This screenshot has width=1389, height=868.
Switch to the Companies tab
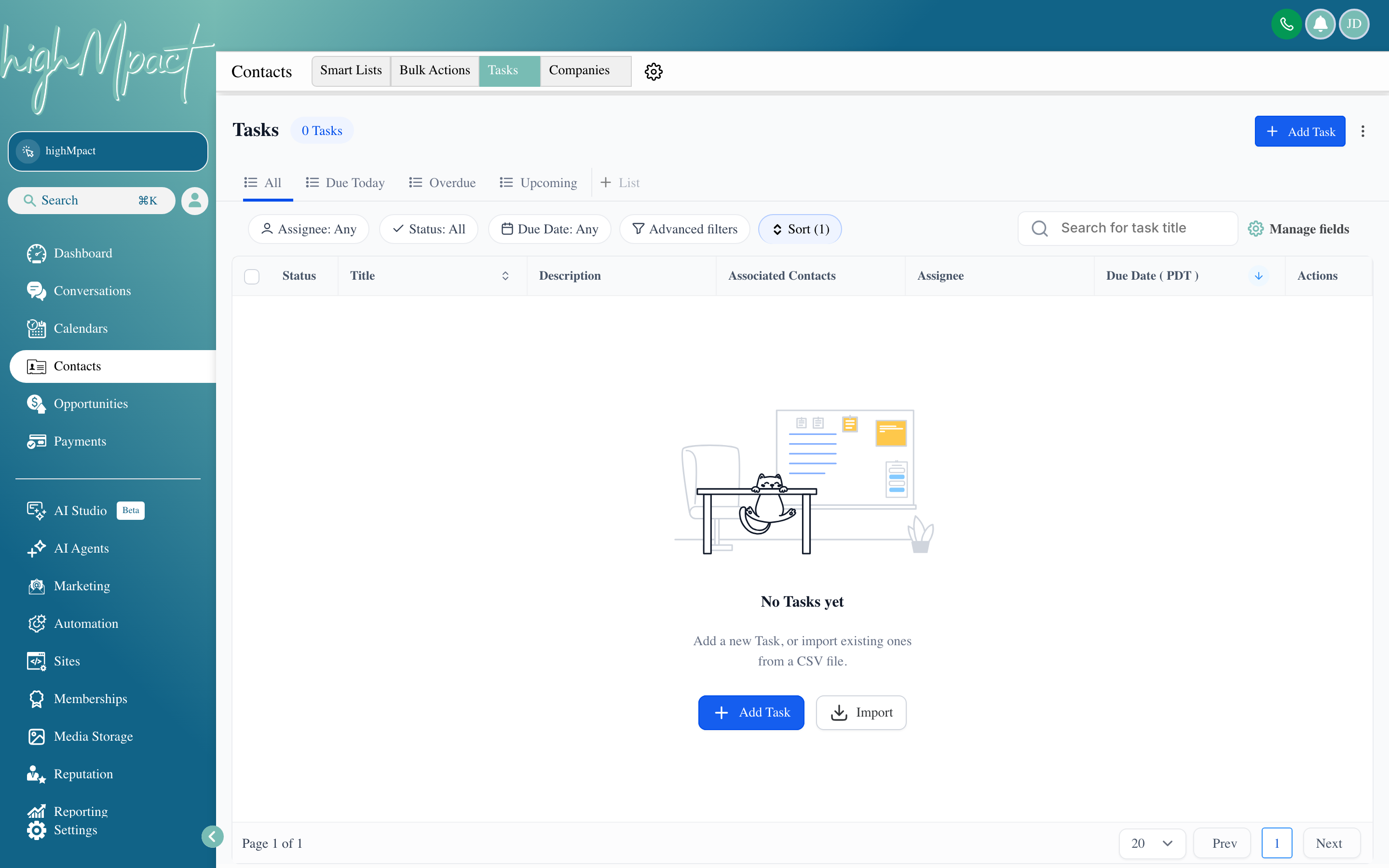click(x=586, y=70)
